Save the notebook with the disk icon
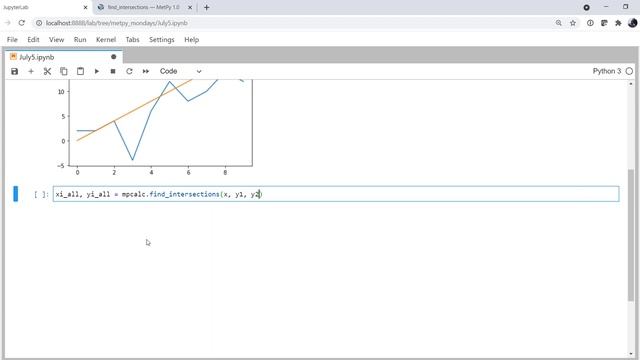This screenshot has height=360, width=640. click(15, 71)
